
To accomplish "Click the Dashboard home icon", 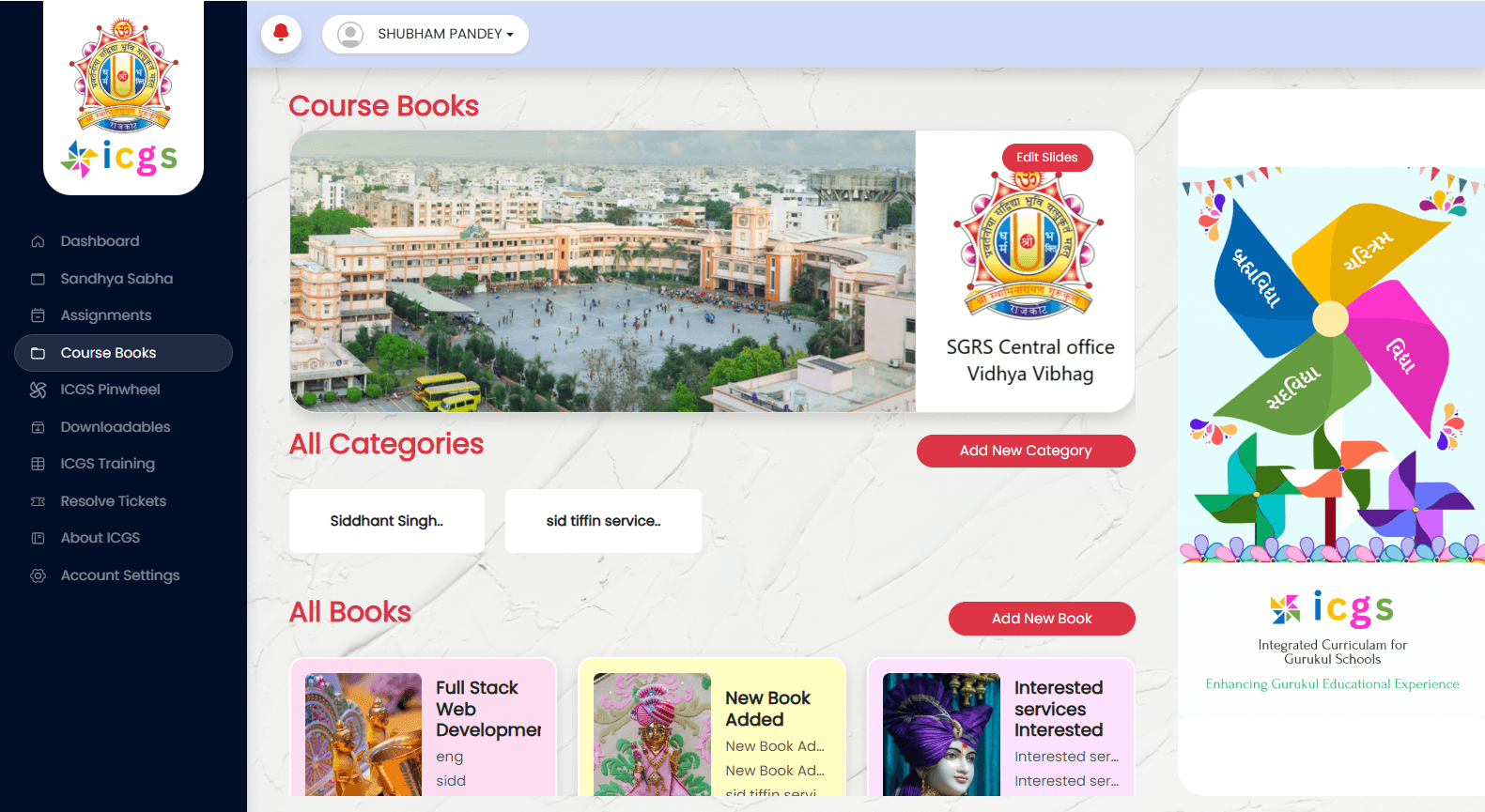I will coord(39,241).
